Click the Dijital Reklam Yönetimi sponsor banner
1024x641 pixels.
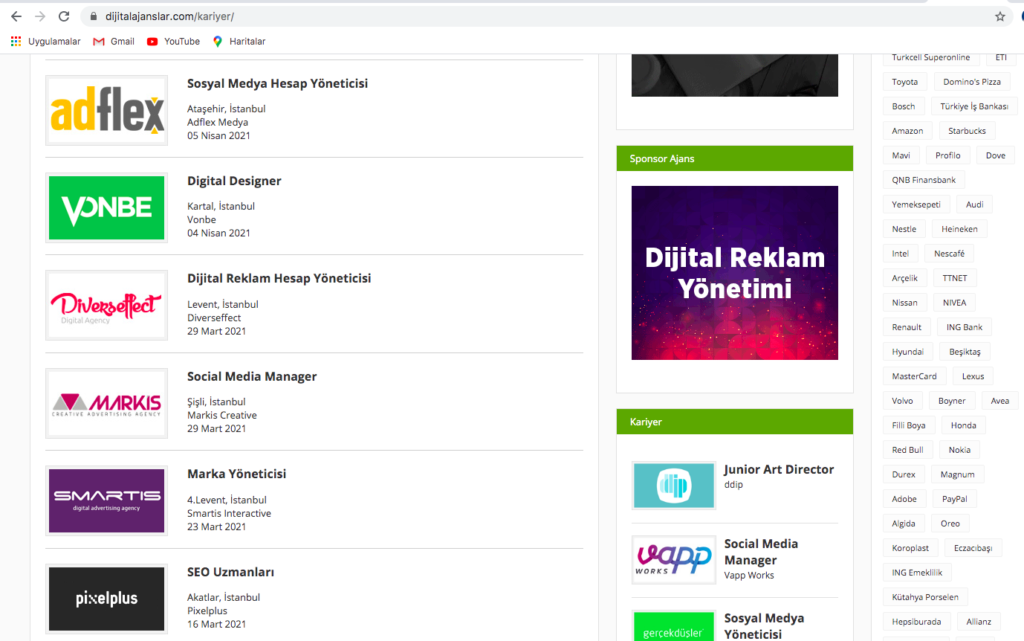pos(734,273)
